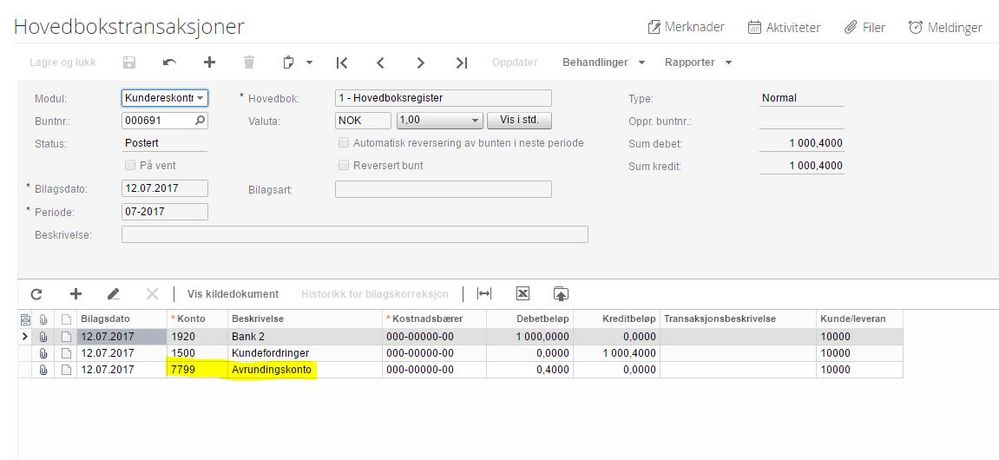
Task: Click the 1 000,4000 credit amount cell
Action: click(x=617, y=353)
